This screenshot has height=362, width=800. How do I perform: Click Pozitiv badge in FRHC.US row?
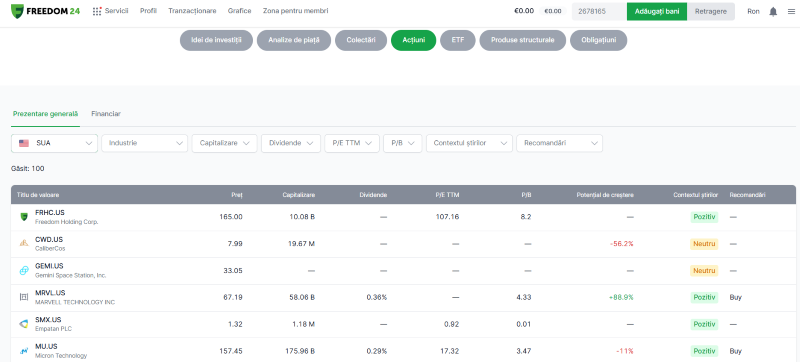[704, 217]
